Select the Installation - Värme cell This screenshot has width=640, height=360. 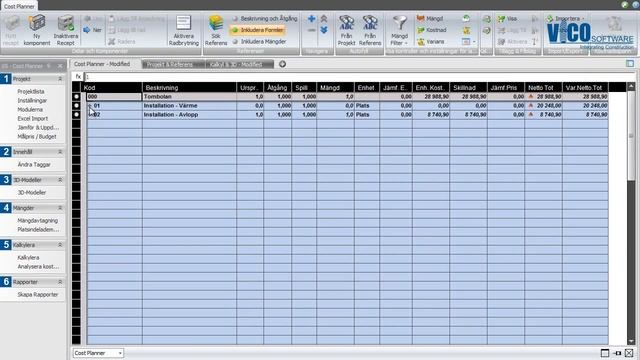[x=189, y=106]
